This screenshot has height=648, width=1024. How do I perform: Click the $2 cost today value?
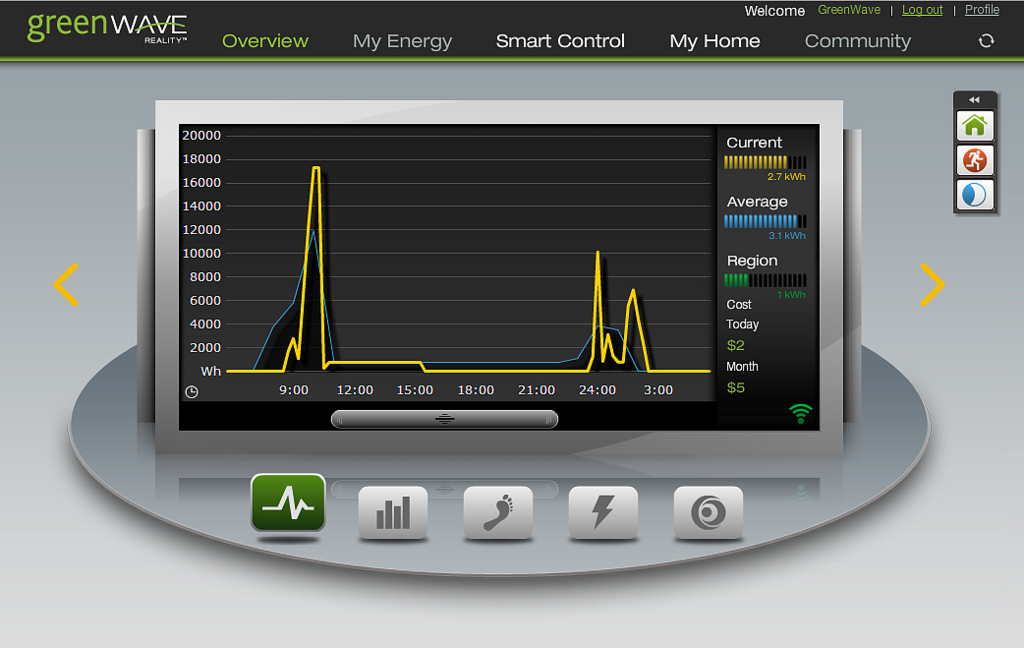coord(735,345)
